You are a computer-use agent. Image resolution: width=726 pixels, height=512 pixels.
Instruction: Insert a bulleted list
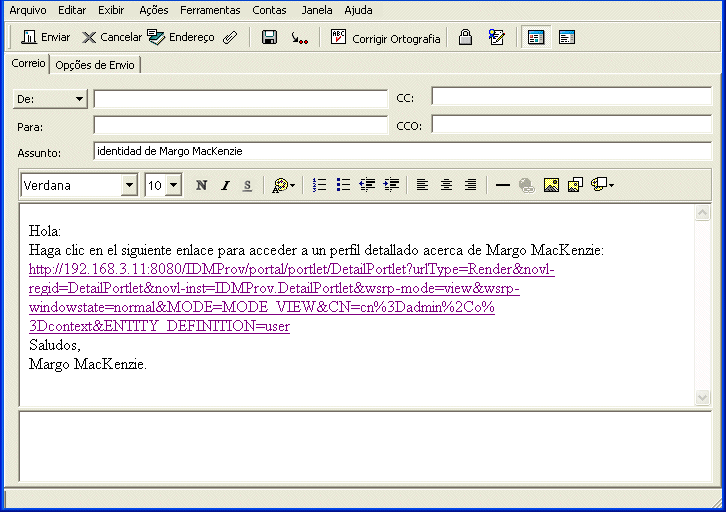343,185
